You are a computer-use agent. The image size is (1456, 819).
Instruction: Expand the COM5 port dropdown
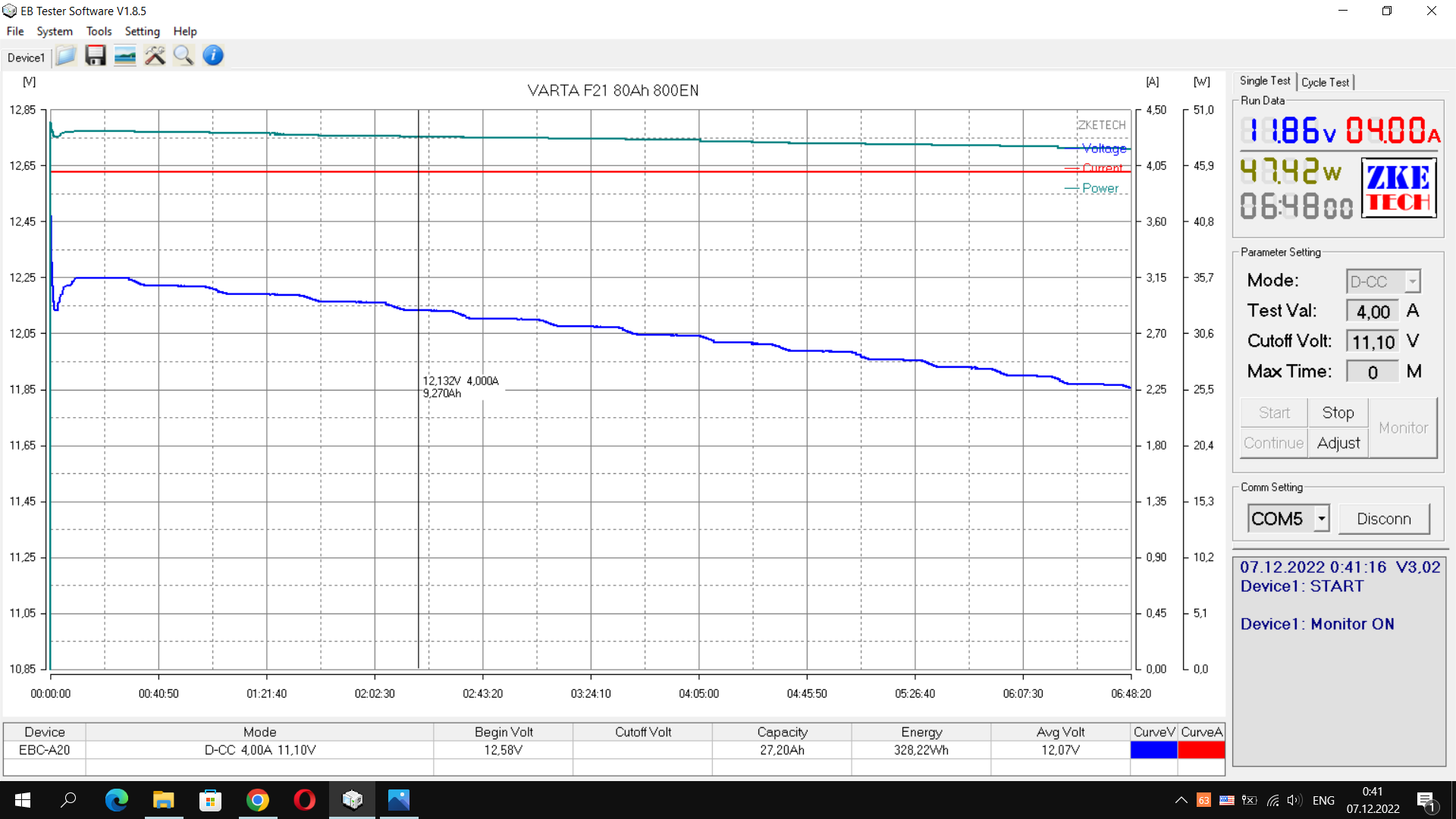click(x=1322, y=519)
